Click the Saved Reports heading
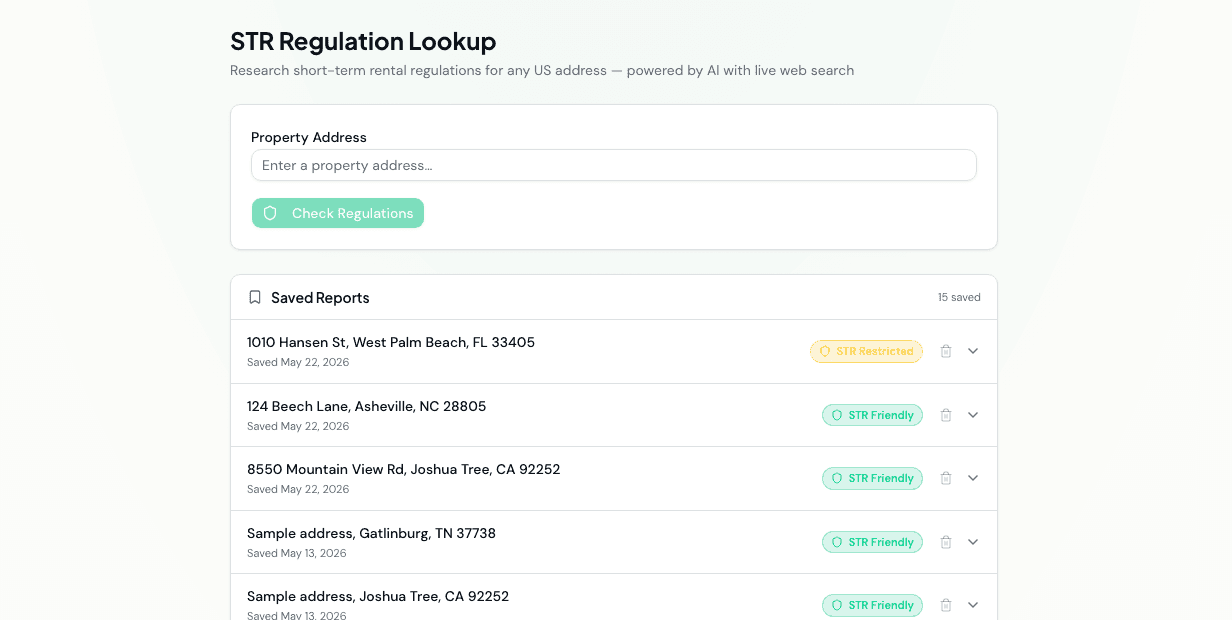Image resolution: width=1232 pixels, height=620 pixels. coord(320,298)
